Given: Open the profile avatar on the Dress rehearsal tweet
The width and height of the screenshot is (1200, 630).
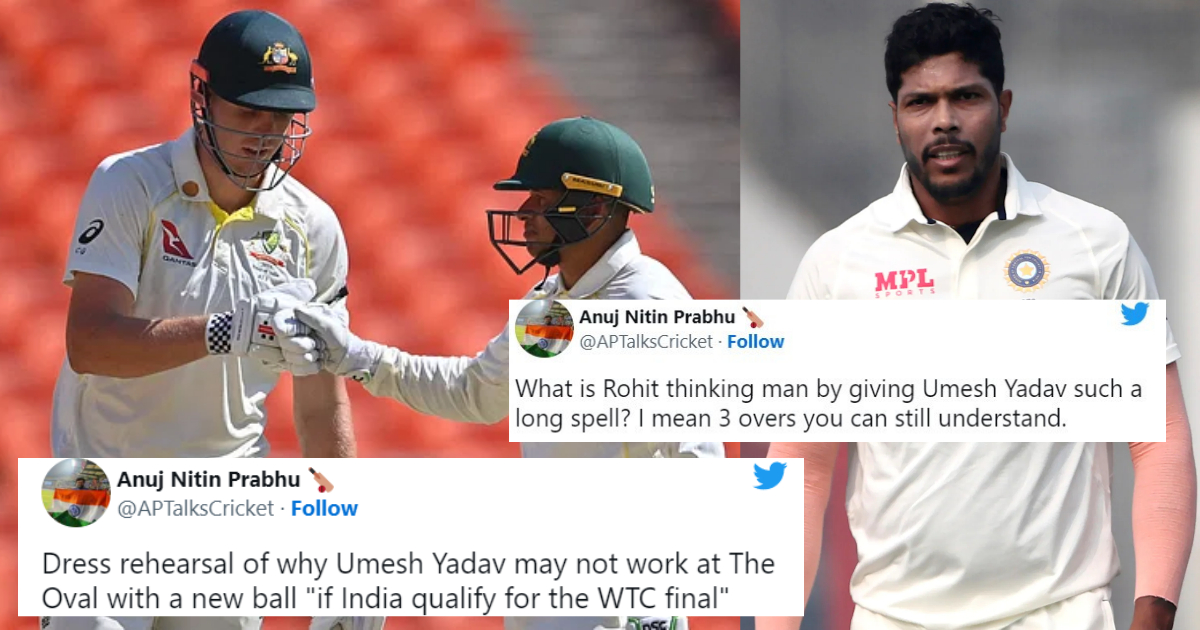Looking at the screenshot, I should click(x=76, y=493).
